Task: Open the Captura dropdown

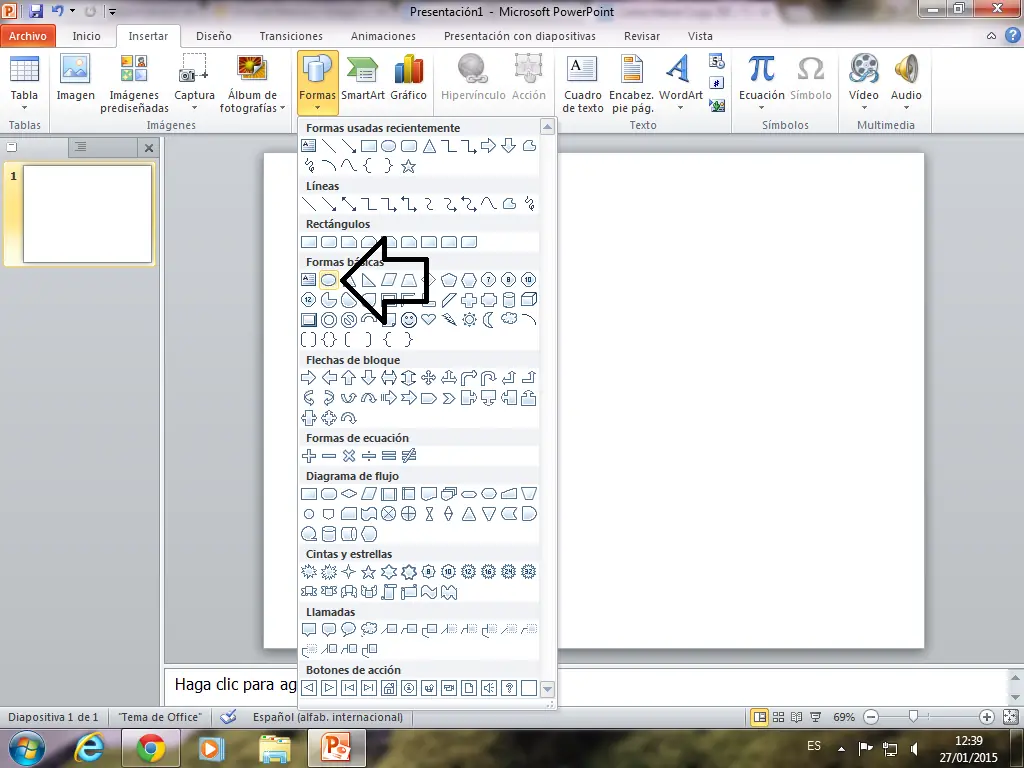Action: coord(194,108)
